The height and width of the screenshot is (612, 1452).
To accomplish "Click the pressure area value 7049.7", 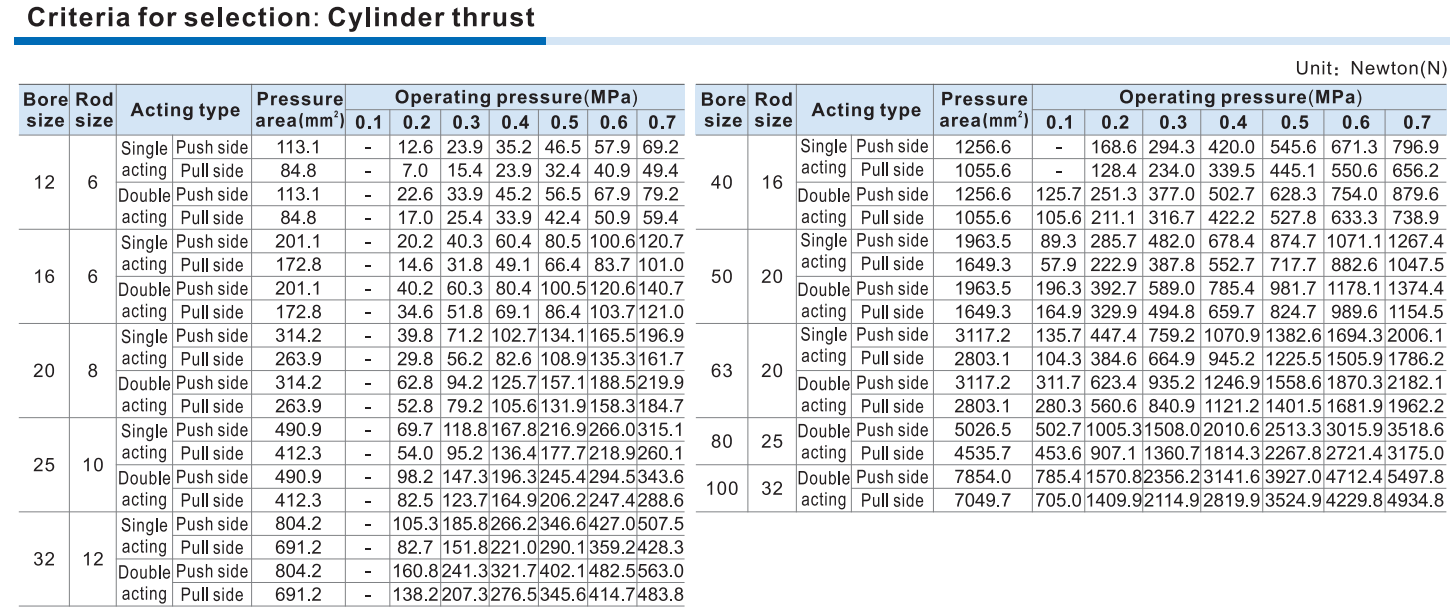I will coord(984,500).
